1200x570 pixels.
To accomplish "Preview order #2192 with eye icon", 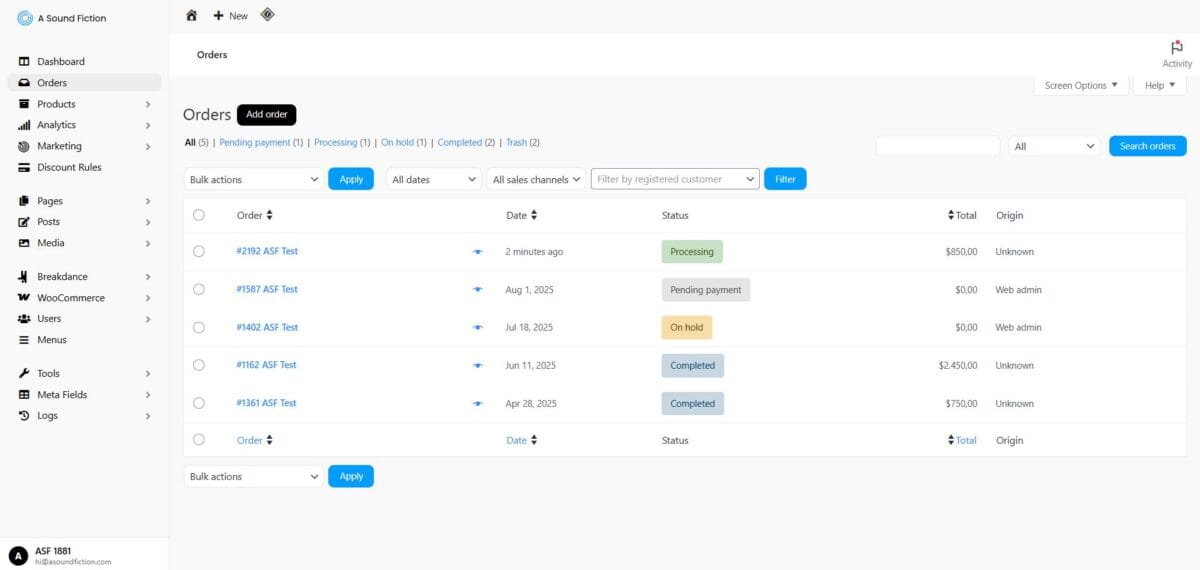I will tap(478, 252).
